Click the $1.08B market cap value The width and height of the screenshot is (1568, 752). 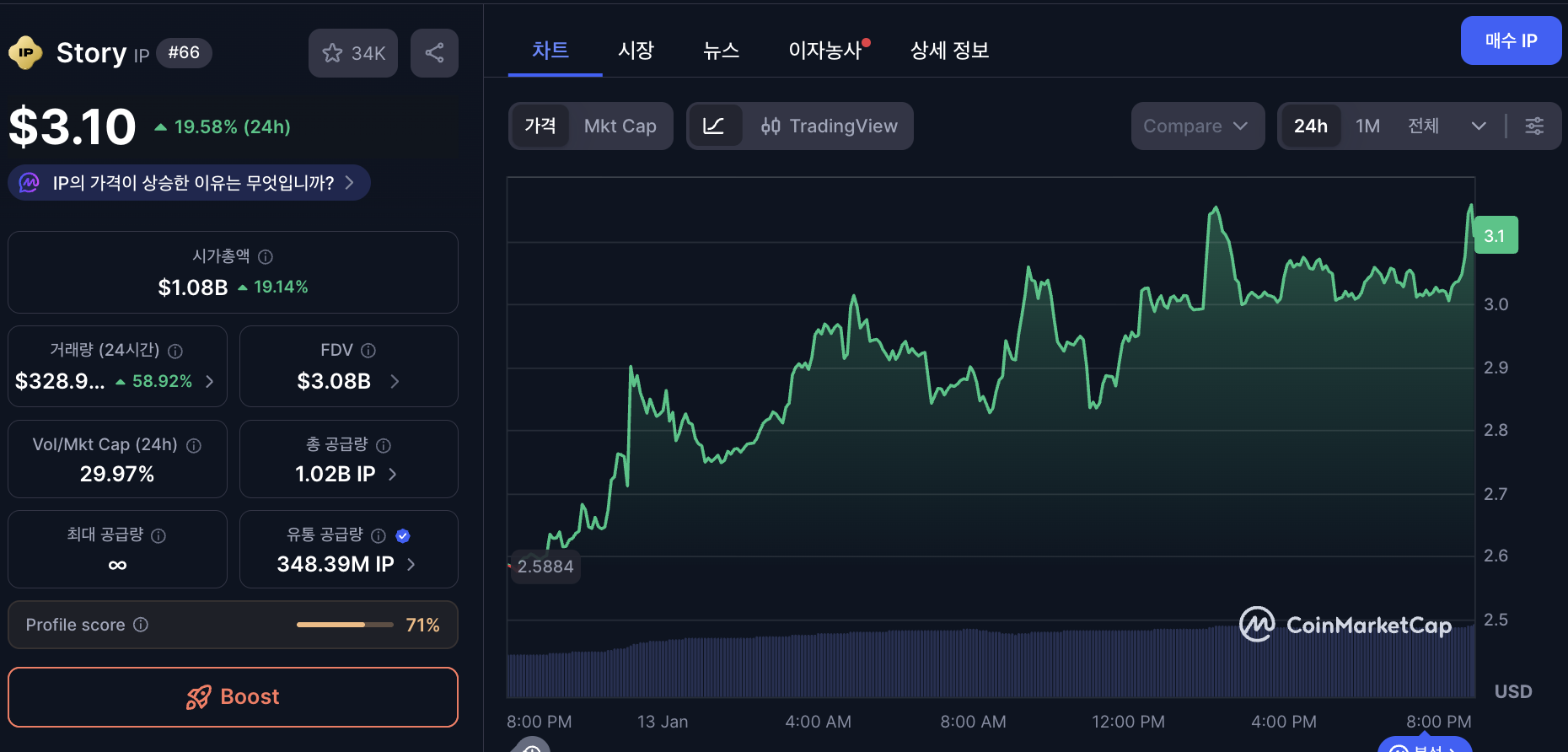(193, 287)
